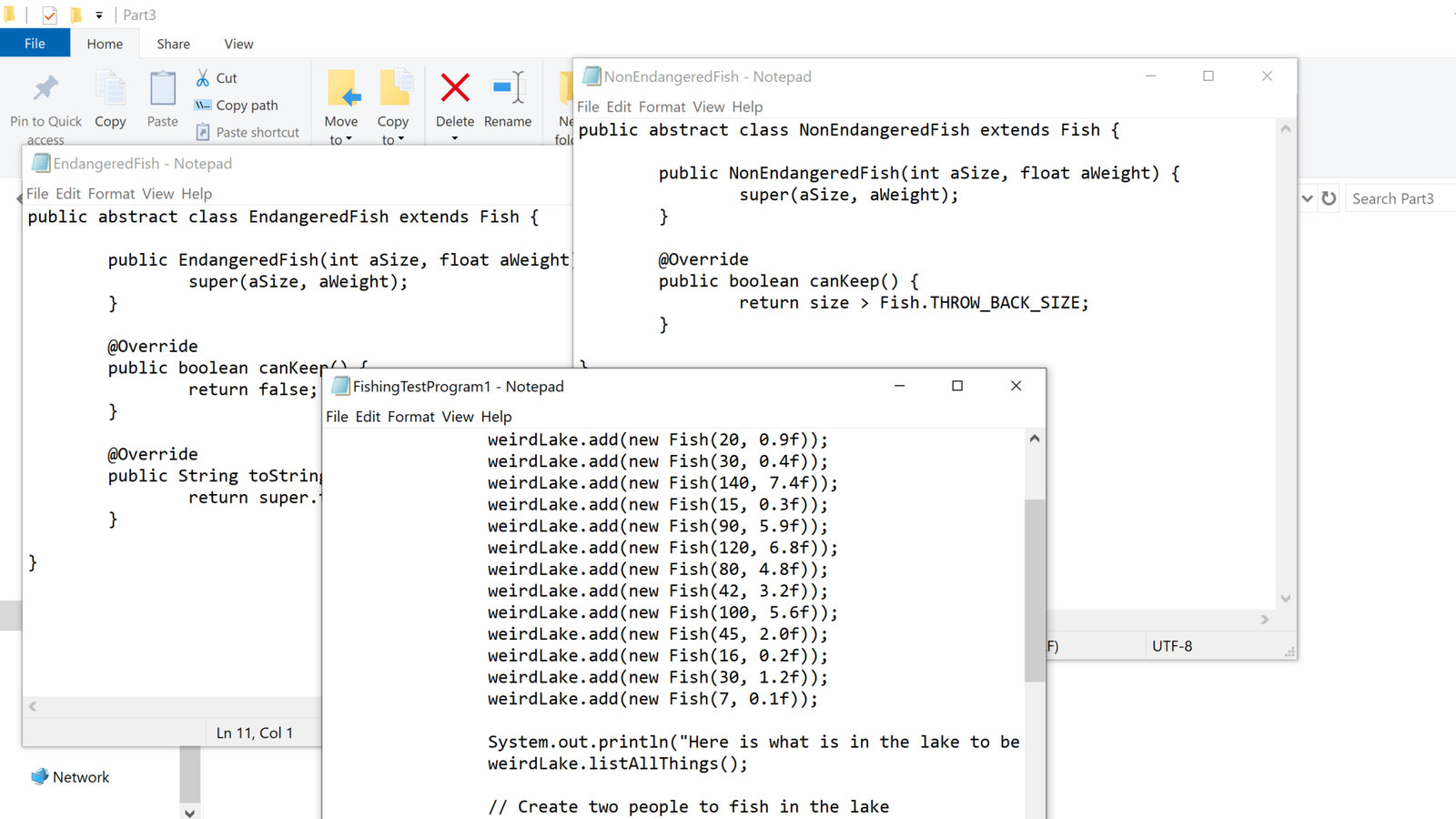This screenshot has width=1456, height=819.
Task: Click the Paste clipboard icon
Action: point(162,89)
